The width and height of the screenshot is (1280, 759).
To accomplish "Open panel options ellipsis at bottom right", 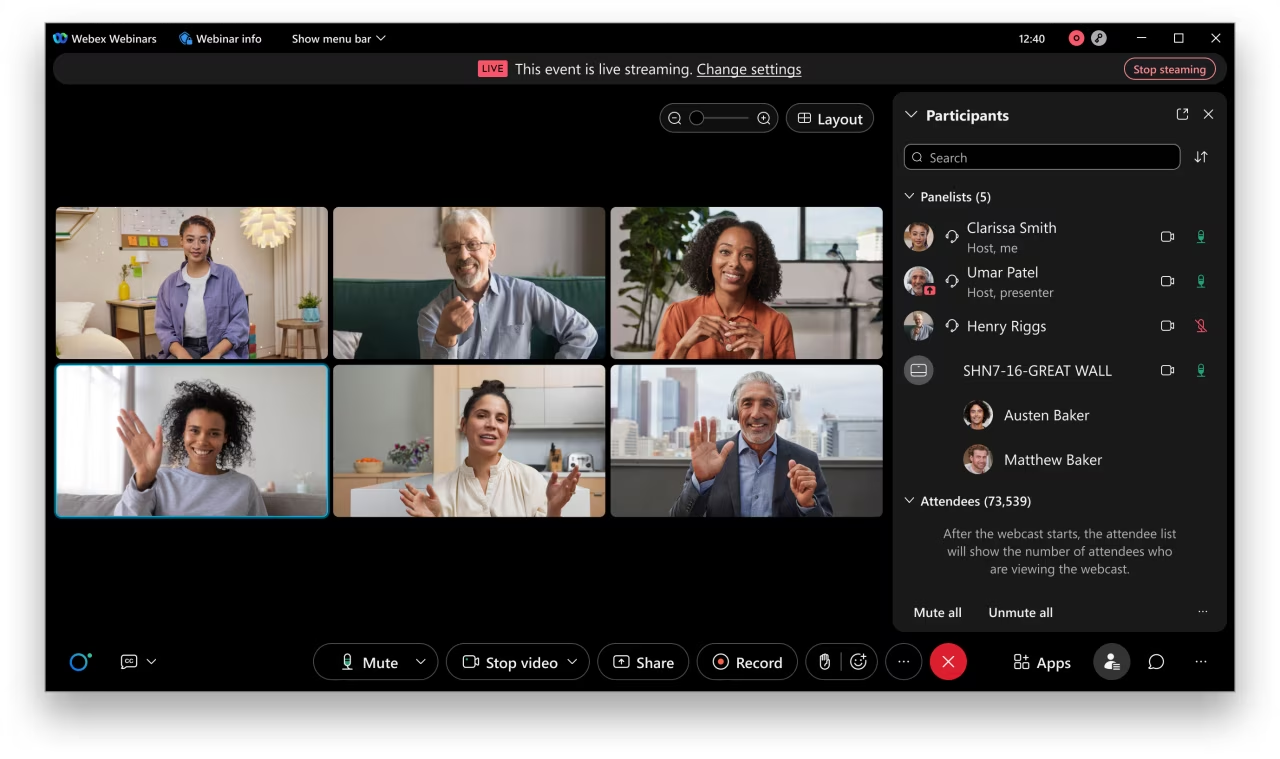I will (1201, 662).
